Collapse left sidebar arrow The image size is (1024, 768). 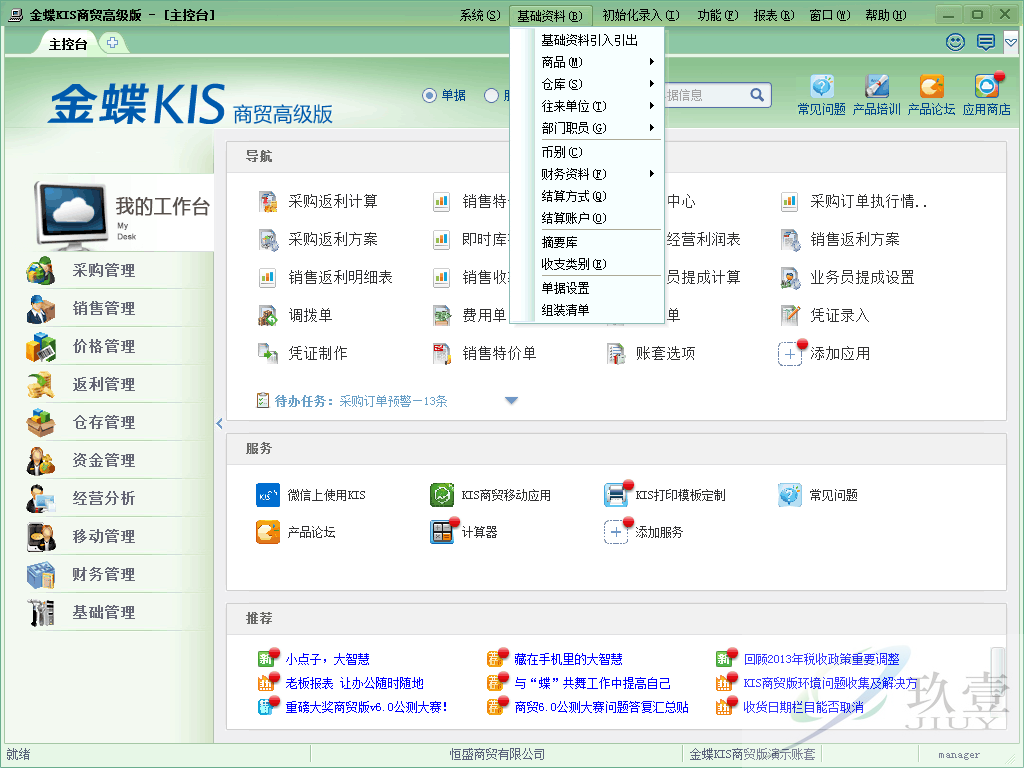pyautogui.click(x=219, y=424)
